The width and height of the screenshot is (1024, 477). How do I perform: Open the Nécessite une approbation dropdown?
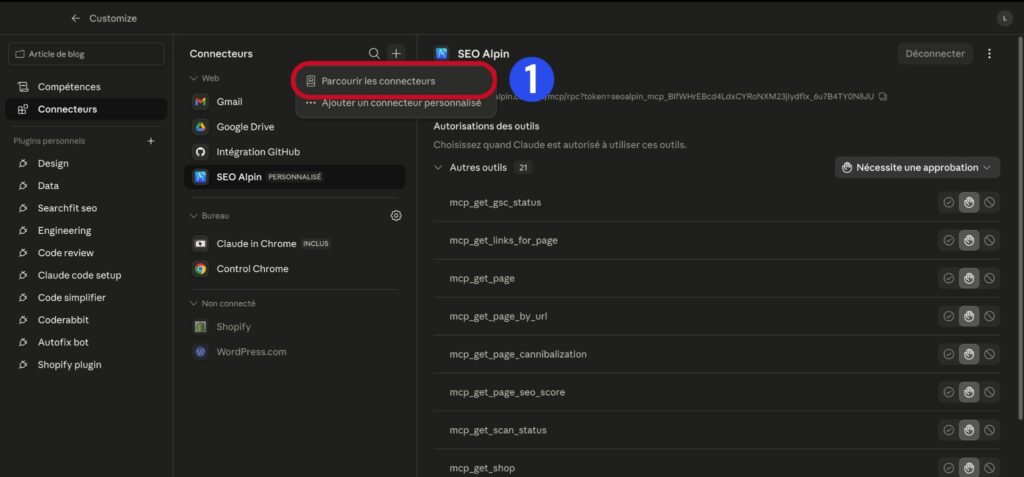tap(917, 167)
